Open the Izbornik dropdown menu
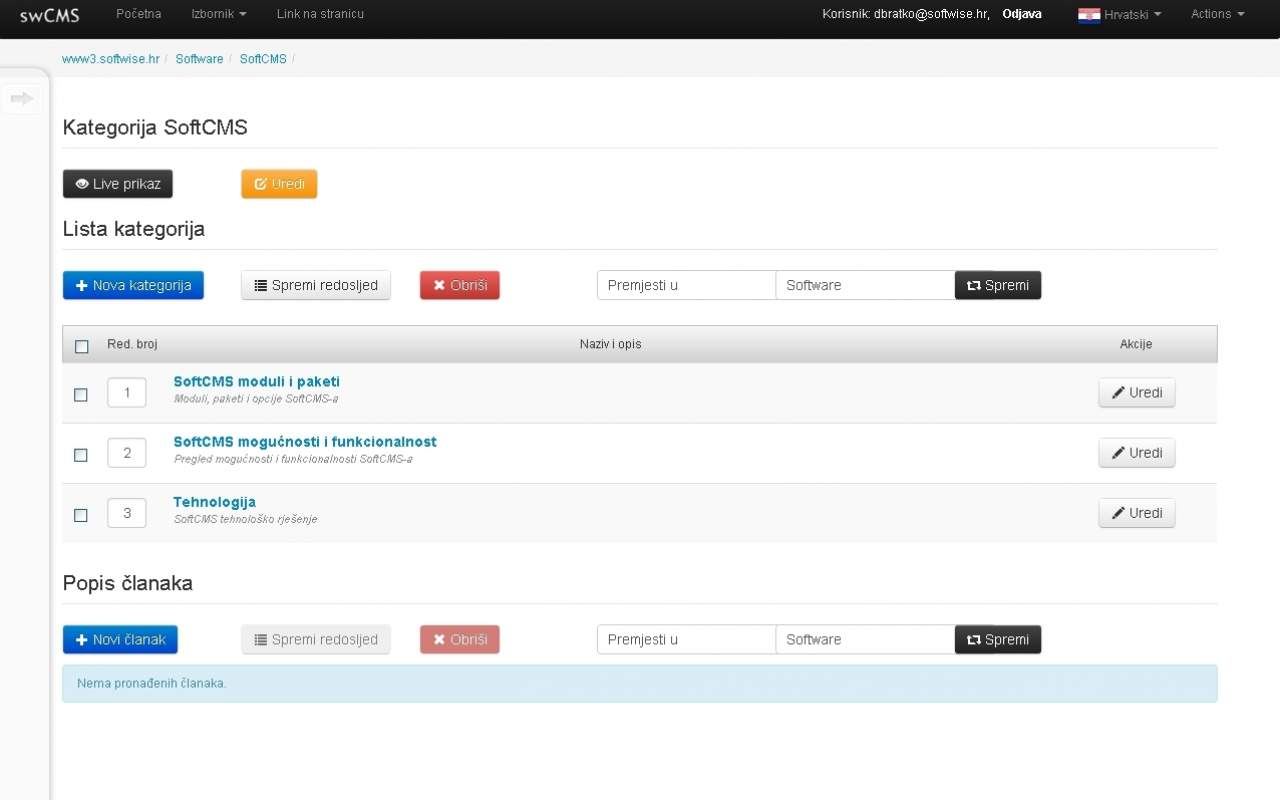 [218, 14]
